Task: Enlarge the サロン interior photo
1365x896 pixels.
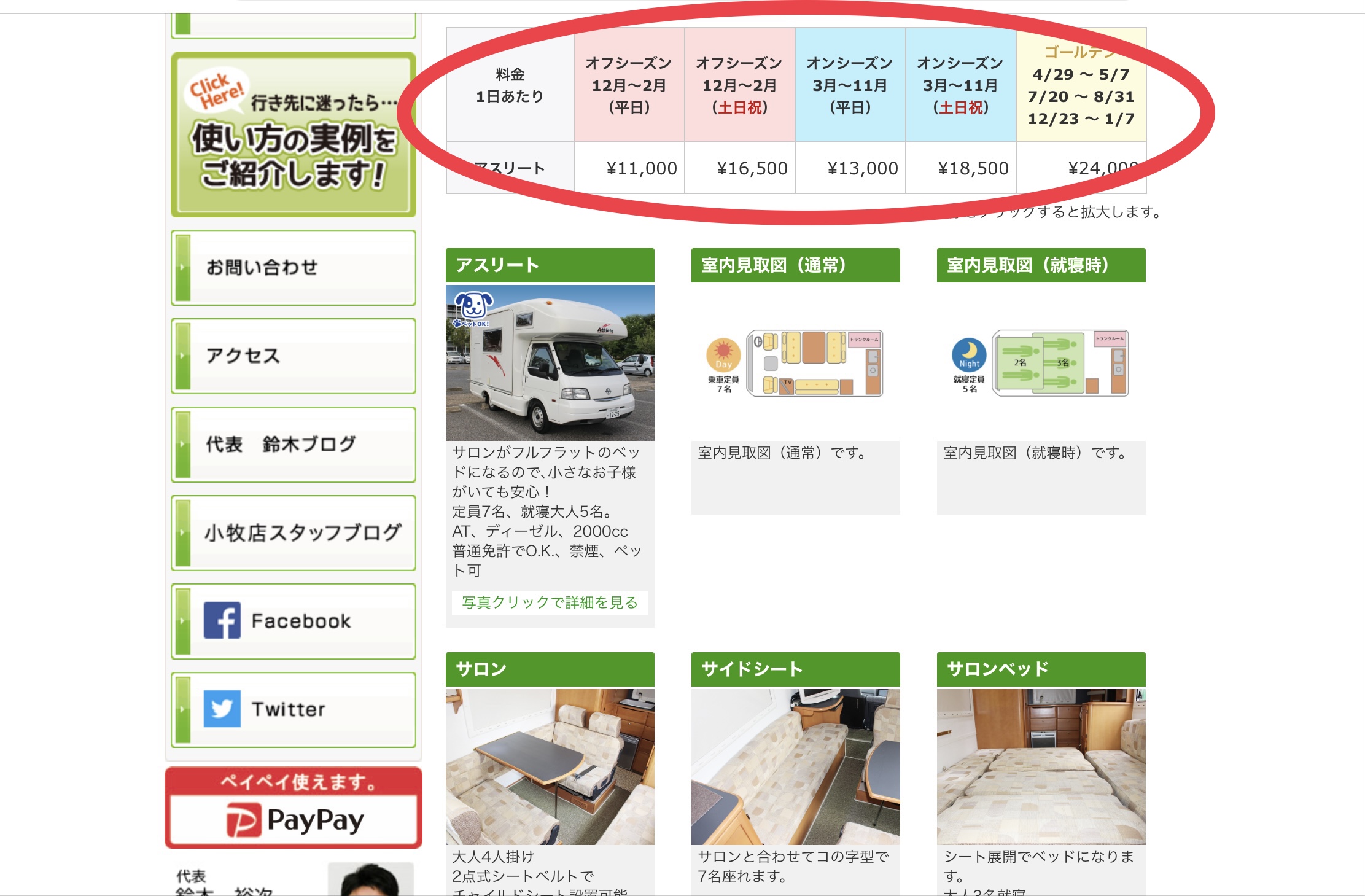Action: pos(550,766)
